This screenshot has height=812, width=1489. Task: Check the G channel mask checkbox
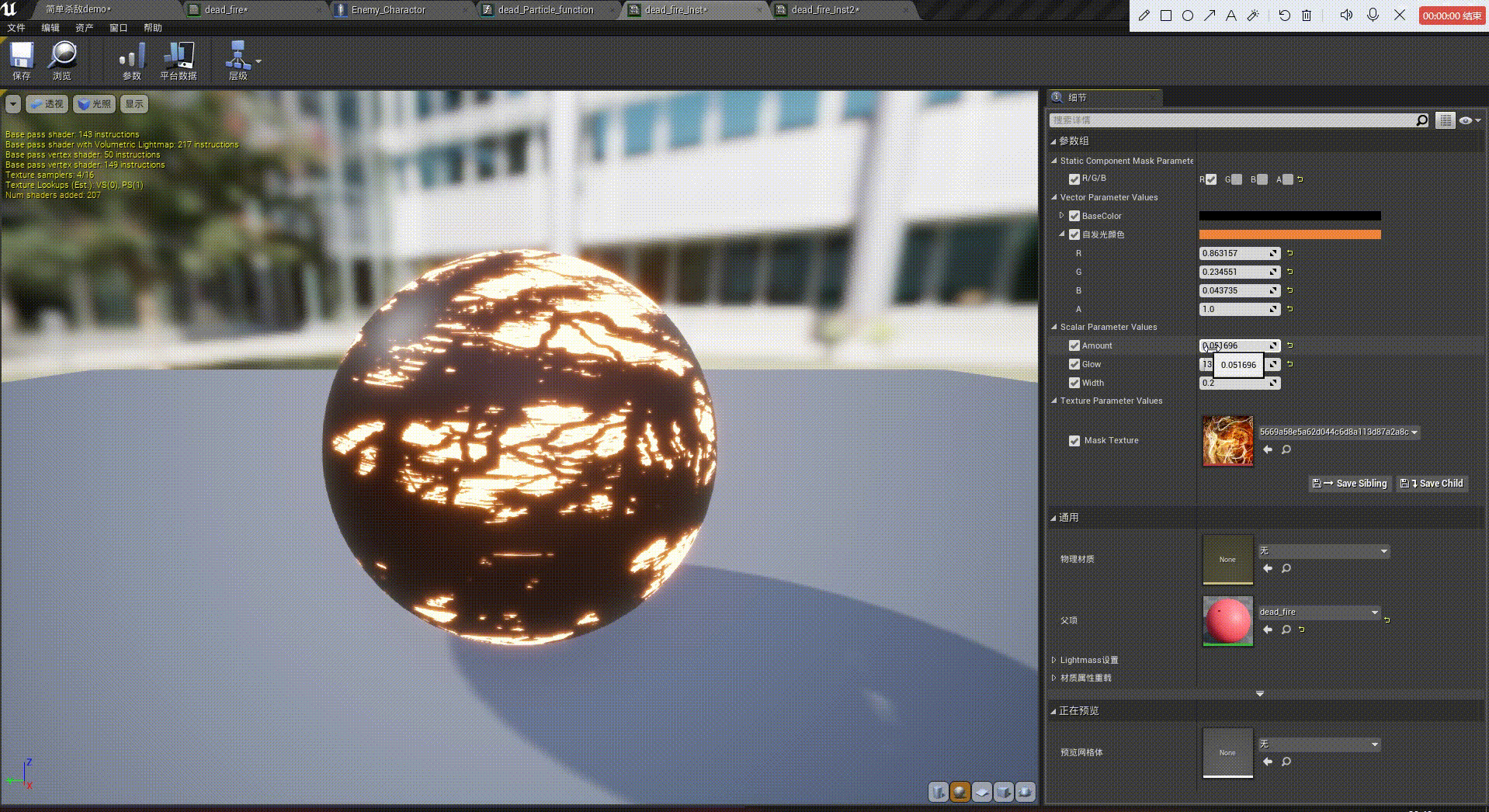pos(1237,179)
